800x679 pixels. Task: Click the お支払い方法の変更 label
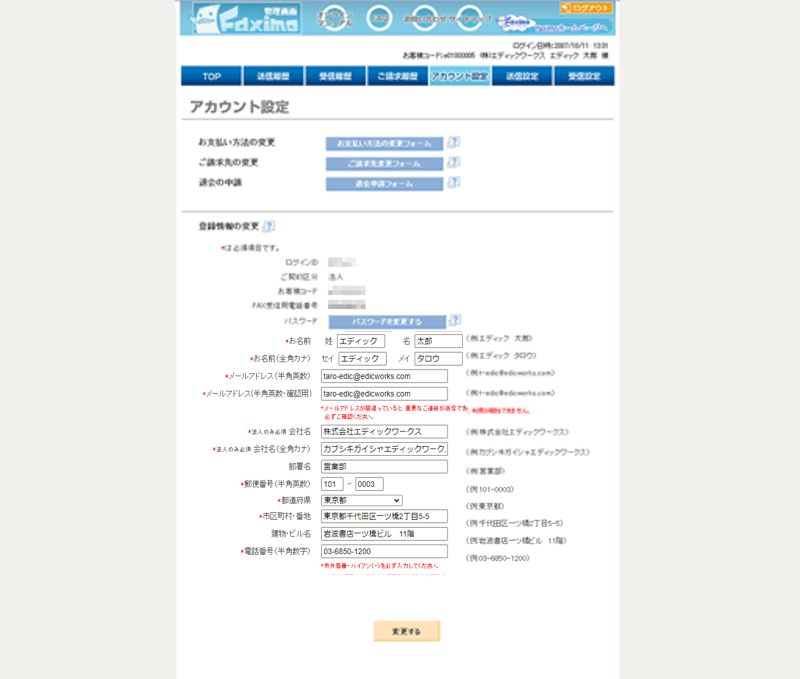click(x=237, y=142)
